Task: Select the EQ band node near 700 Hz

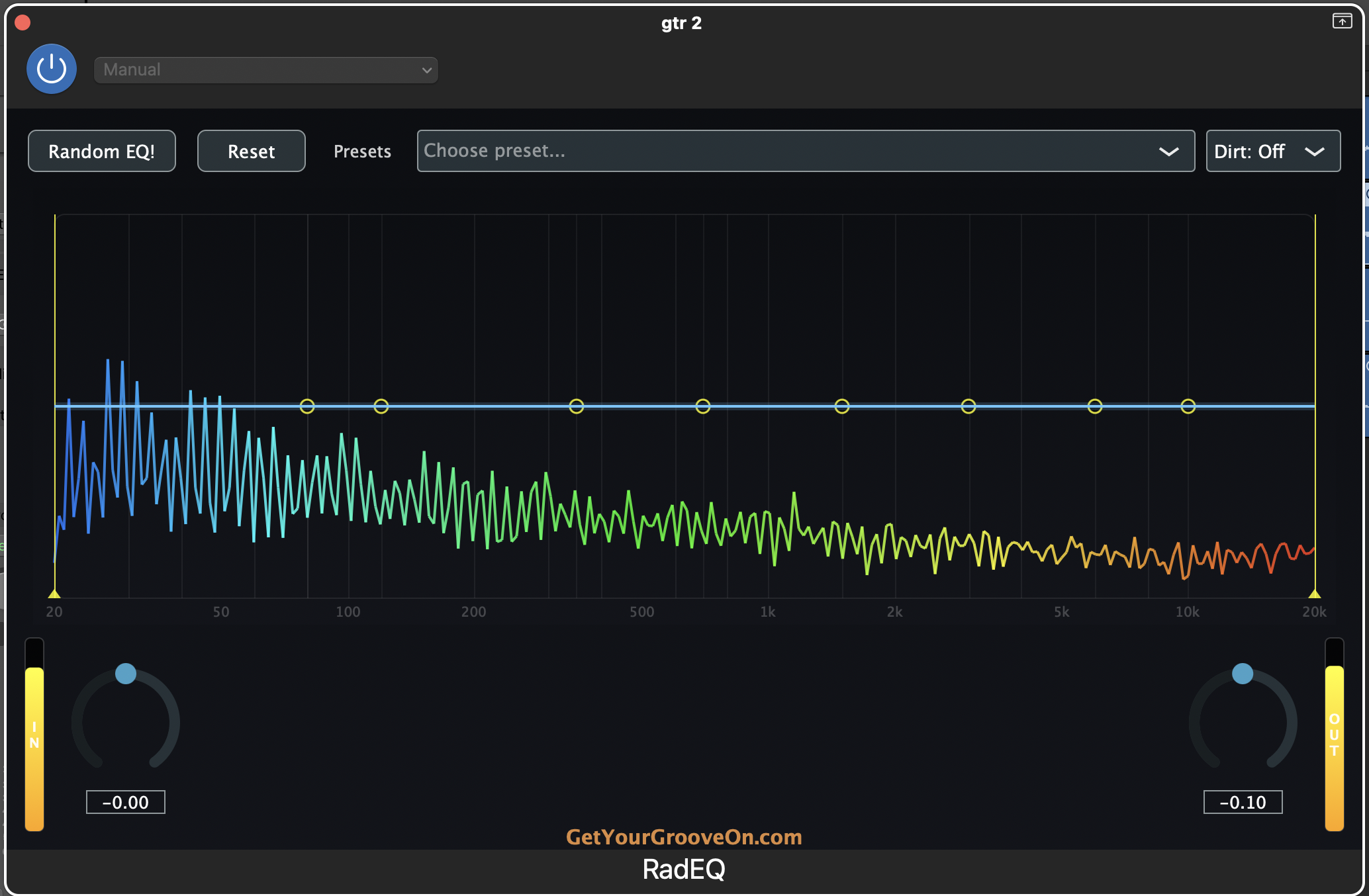Action: click(x=703, y=407)
